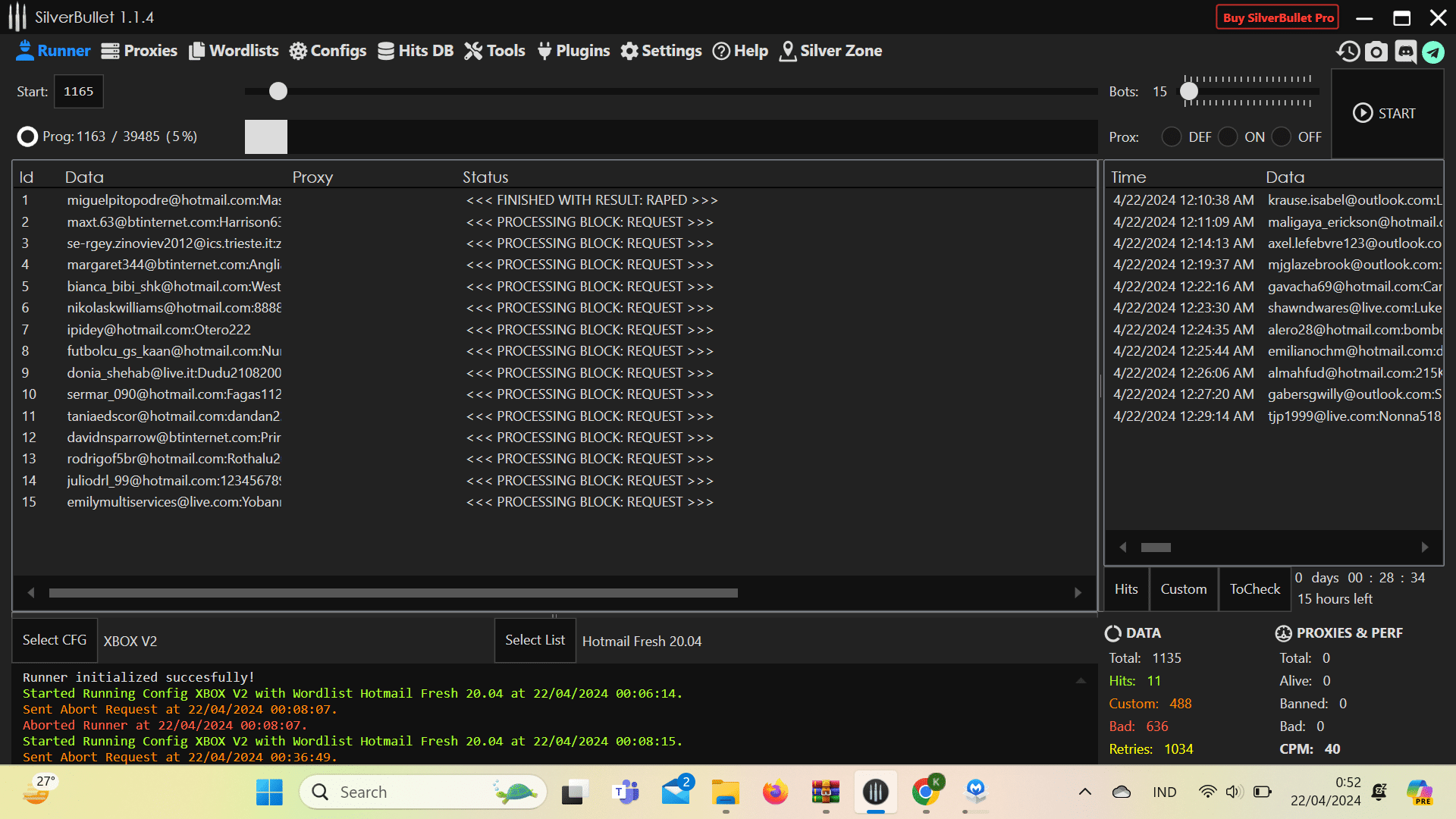Toggle Proxy mode to ON
This screenshot has width=1456, height=819.
[1228, 137]
